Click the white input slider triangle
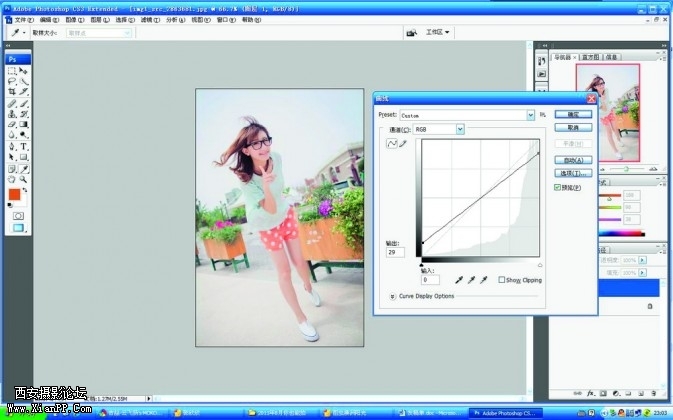The image size is (673, 420). pos(540,265)
